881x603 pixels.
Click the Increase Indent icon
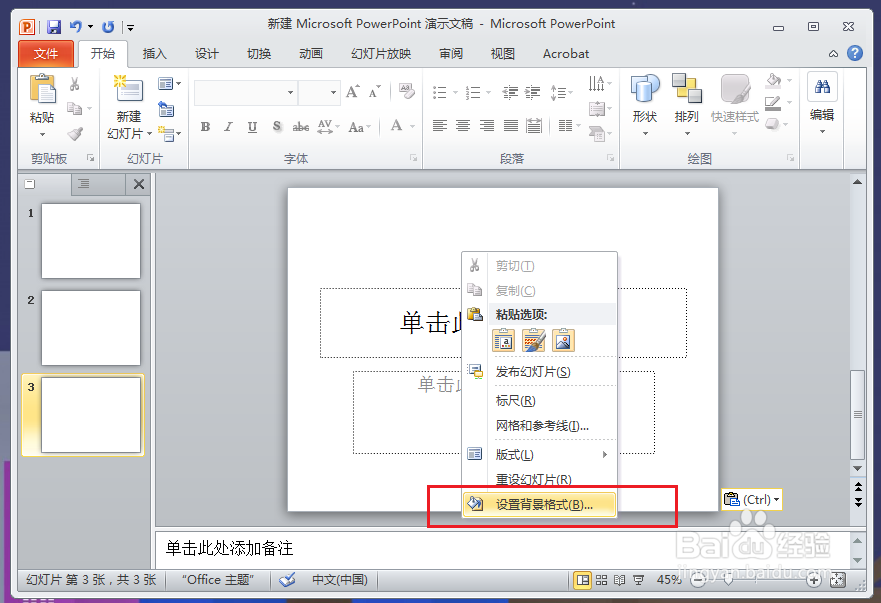click(x=532, y=92)
